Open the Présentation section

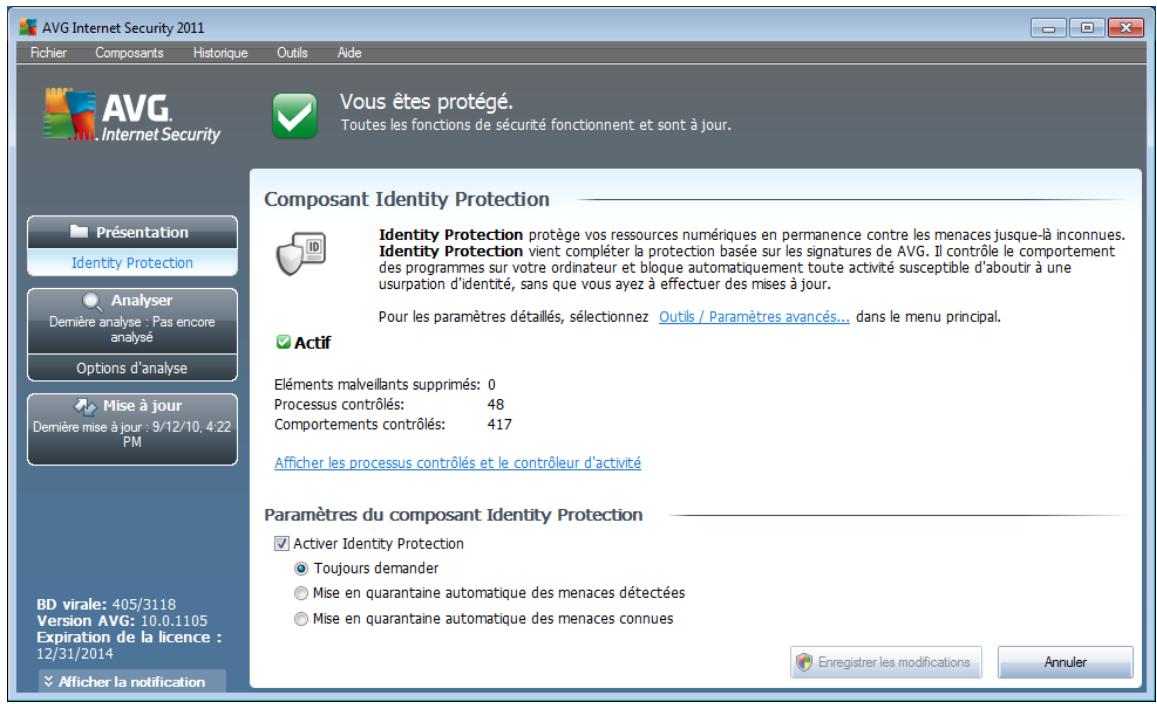point(132,232)
